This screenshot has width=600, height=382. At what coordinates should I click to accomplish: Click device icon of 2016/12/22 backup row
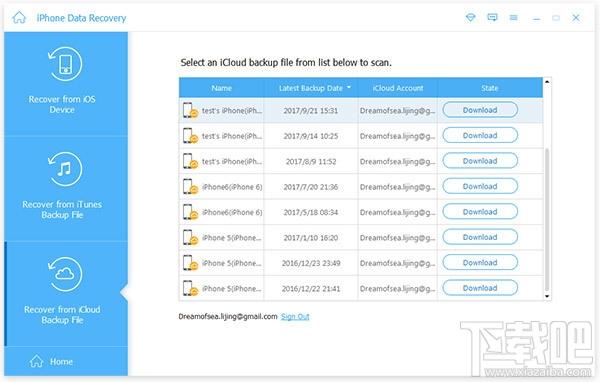190,288
